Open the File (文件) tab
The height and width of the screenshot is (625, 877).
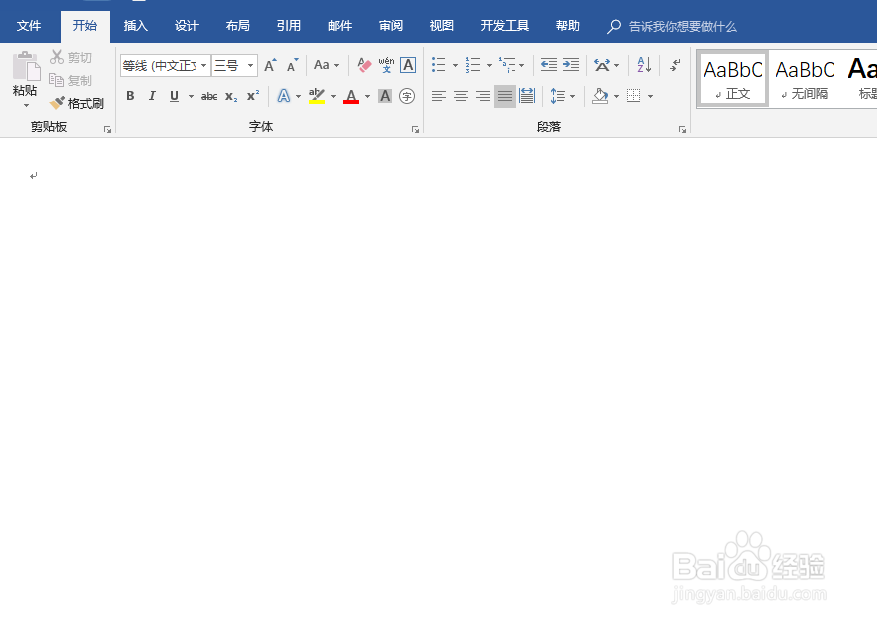29,26
